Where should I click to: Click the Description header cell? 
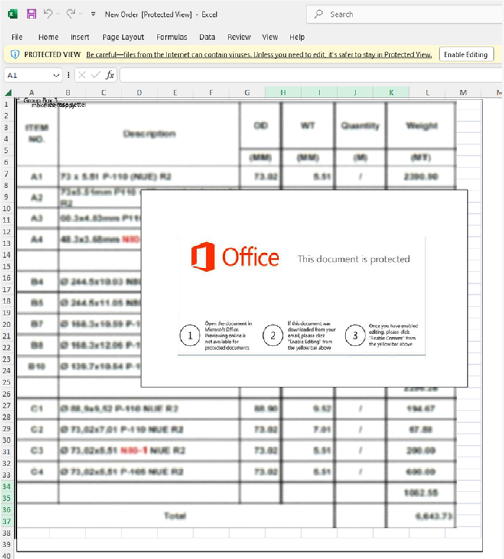click(x=149, y=134)
